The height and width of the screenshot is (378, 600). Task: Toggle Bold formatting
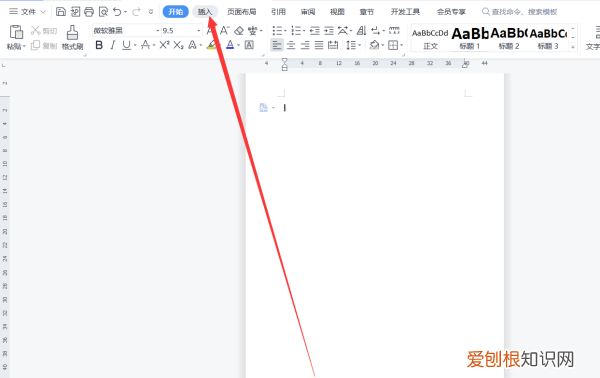tap(99, 45)
